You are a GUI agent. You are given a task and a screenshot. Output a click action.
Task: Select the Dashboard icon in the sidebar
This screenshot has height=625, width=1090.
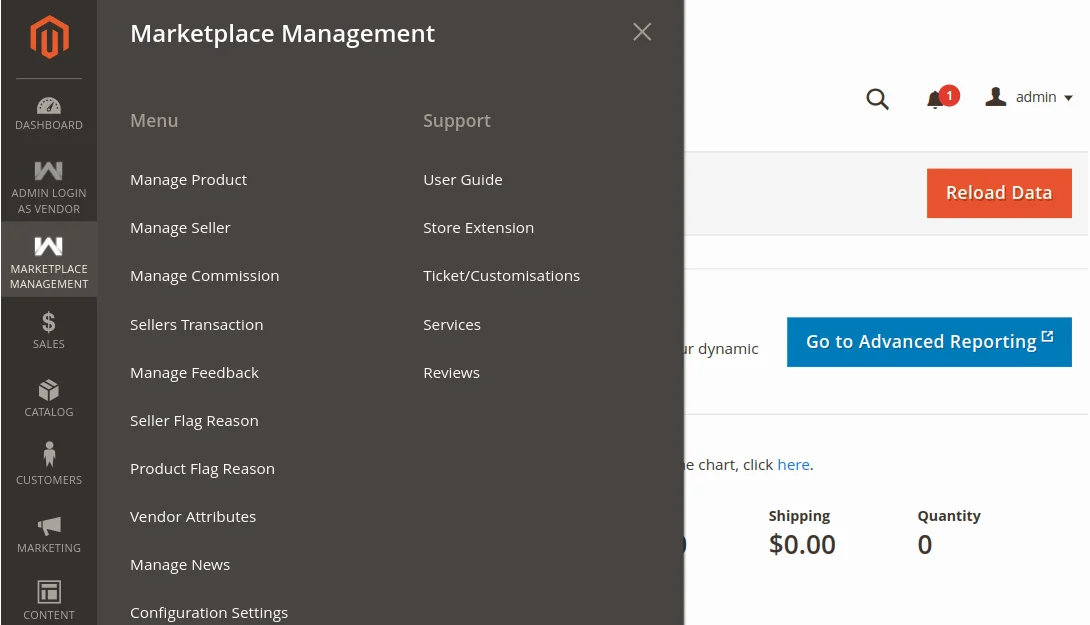(48, 105)
